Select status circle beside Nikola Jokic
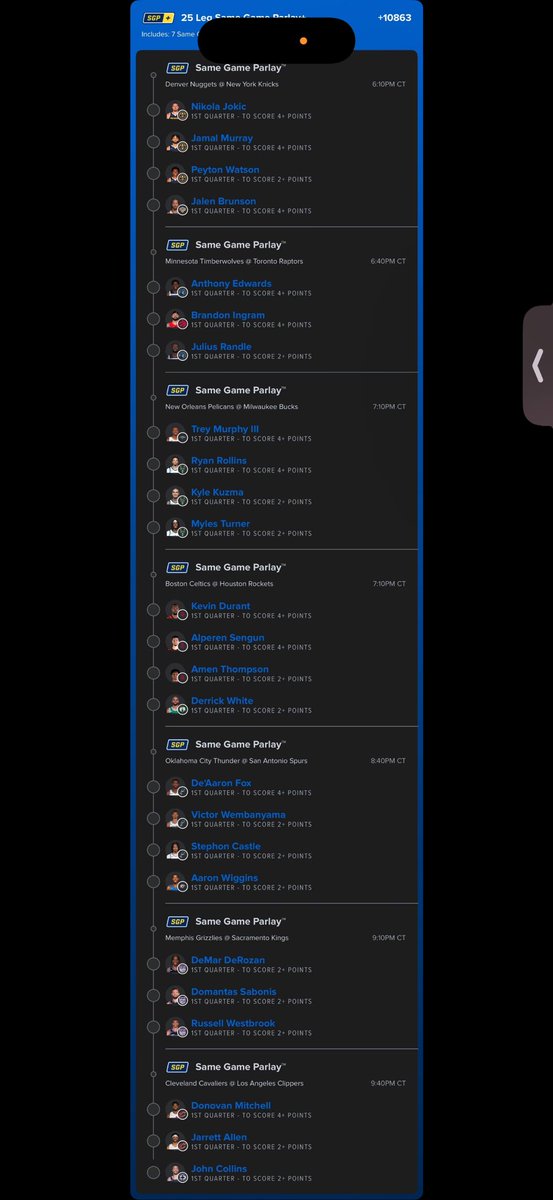Image resolution: width=553 pixels, height=1200 pixels. pos(153,110)
